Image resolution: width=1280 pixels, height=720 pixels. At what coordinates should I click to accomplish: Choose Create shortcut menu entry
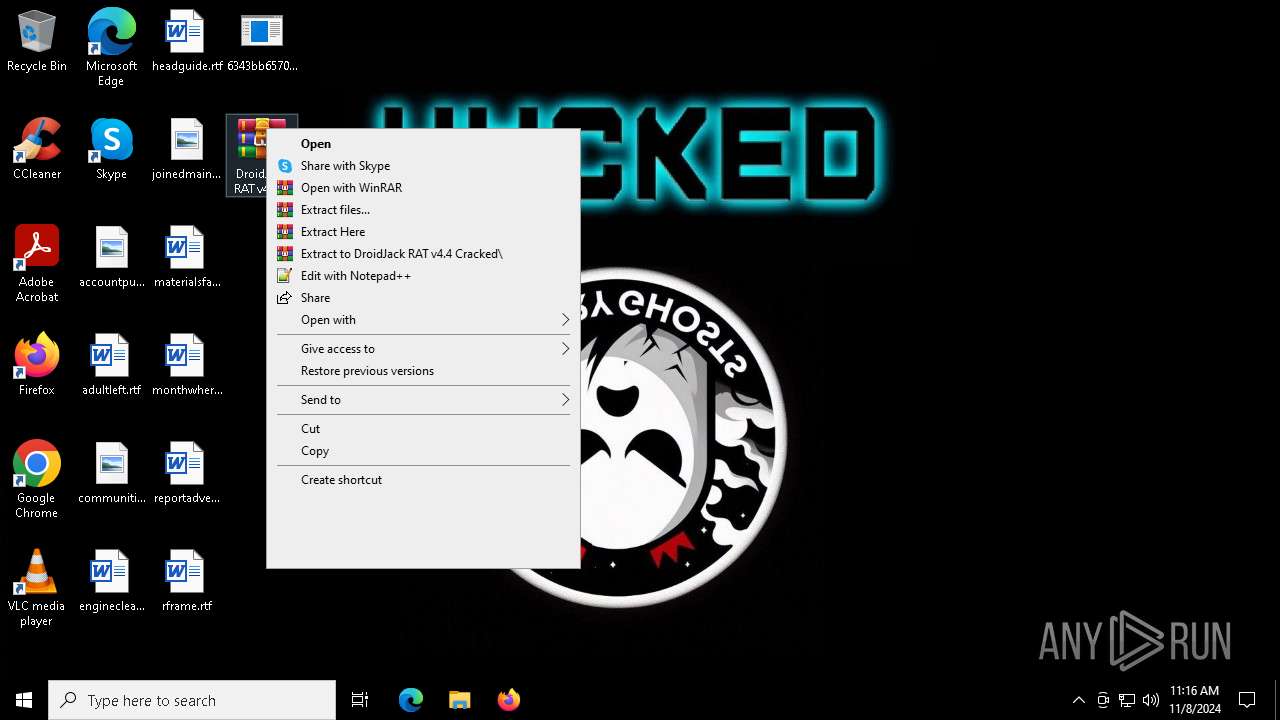click(423, 480)
